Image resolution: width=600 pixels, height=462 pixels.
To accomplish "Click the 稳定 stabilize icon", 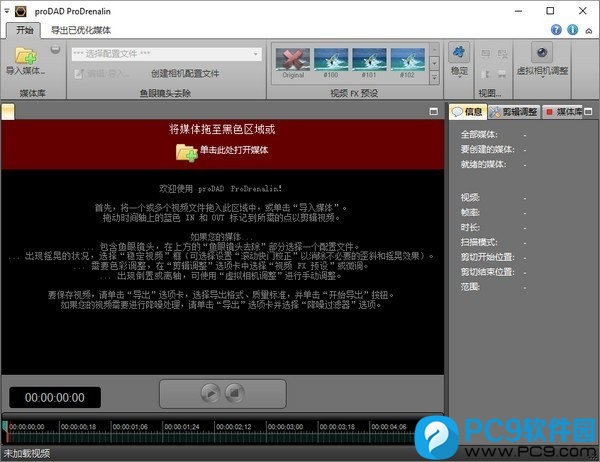I will 459,52.
